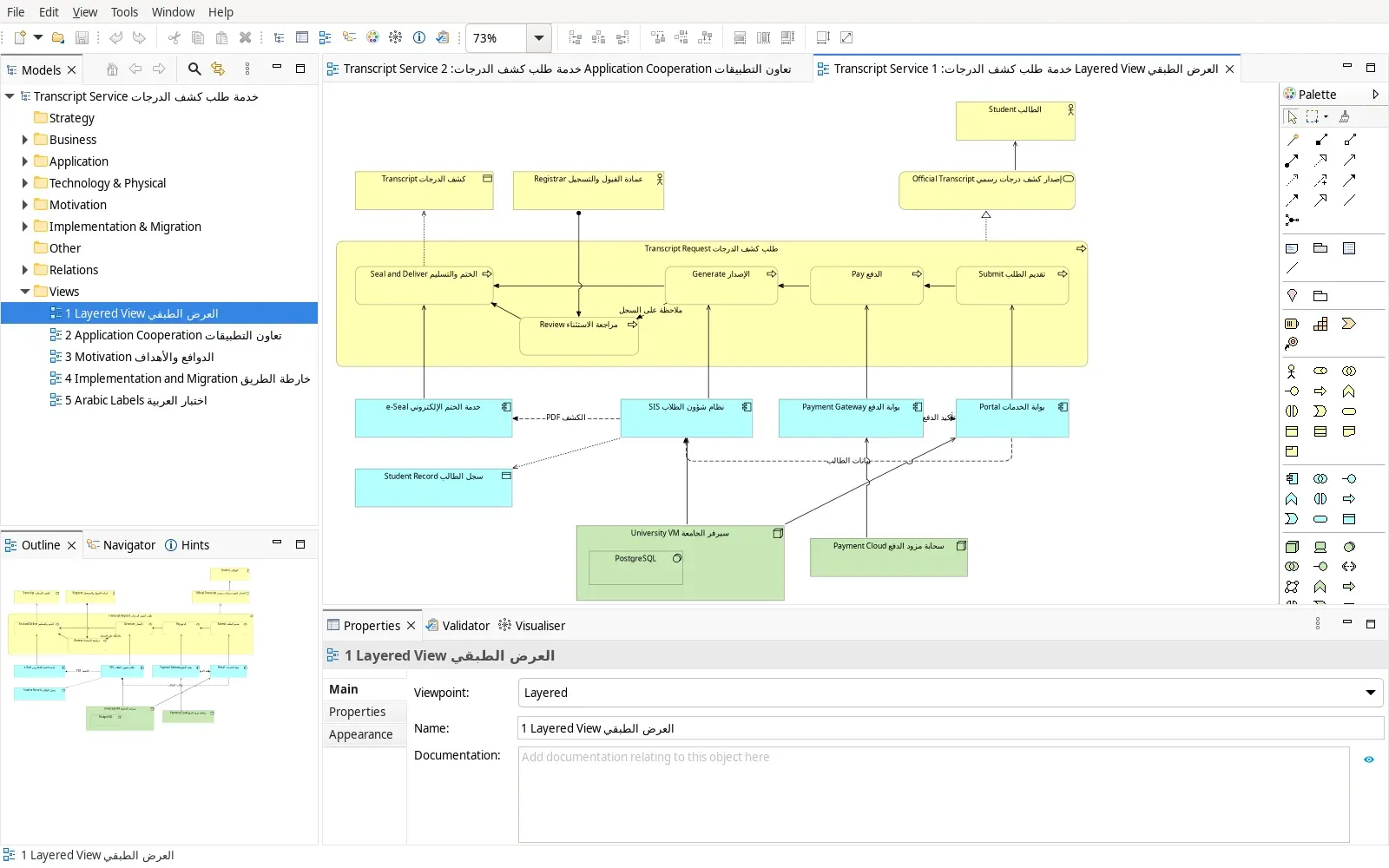Expand the Business folder in model tree
This screenshot has height=868, width=1389.
pyautogui.click(x=24, y=140)
